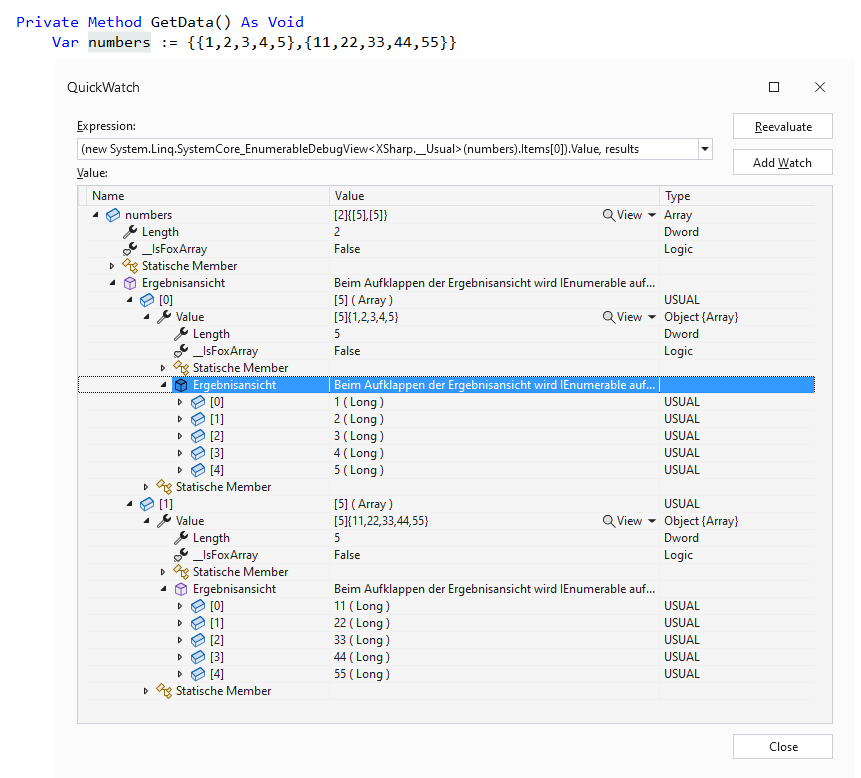Open the Expression history dropdown arrow
The width and height of the screenshot is (861, 778).
point(705,149)
